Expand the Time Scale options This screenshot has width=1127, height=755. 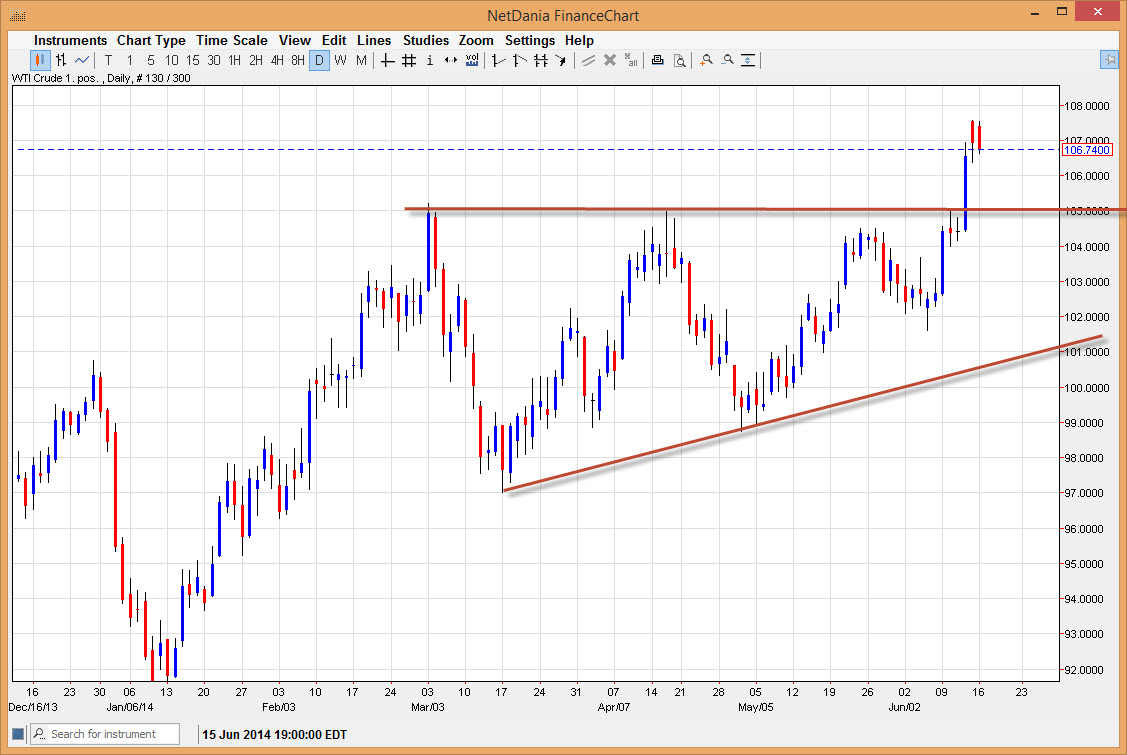tap(232, 40)
